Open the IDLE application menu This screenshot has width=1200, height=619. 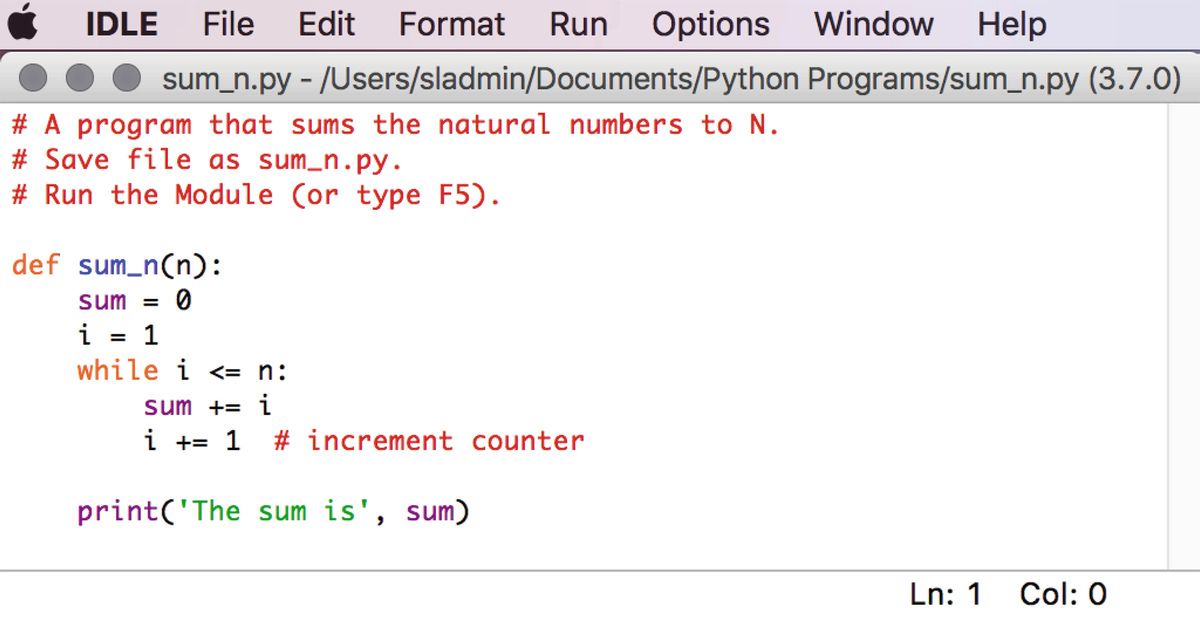121,24
